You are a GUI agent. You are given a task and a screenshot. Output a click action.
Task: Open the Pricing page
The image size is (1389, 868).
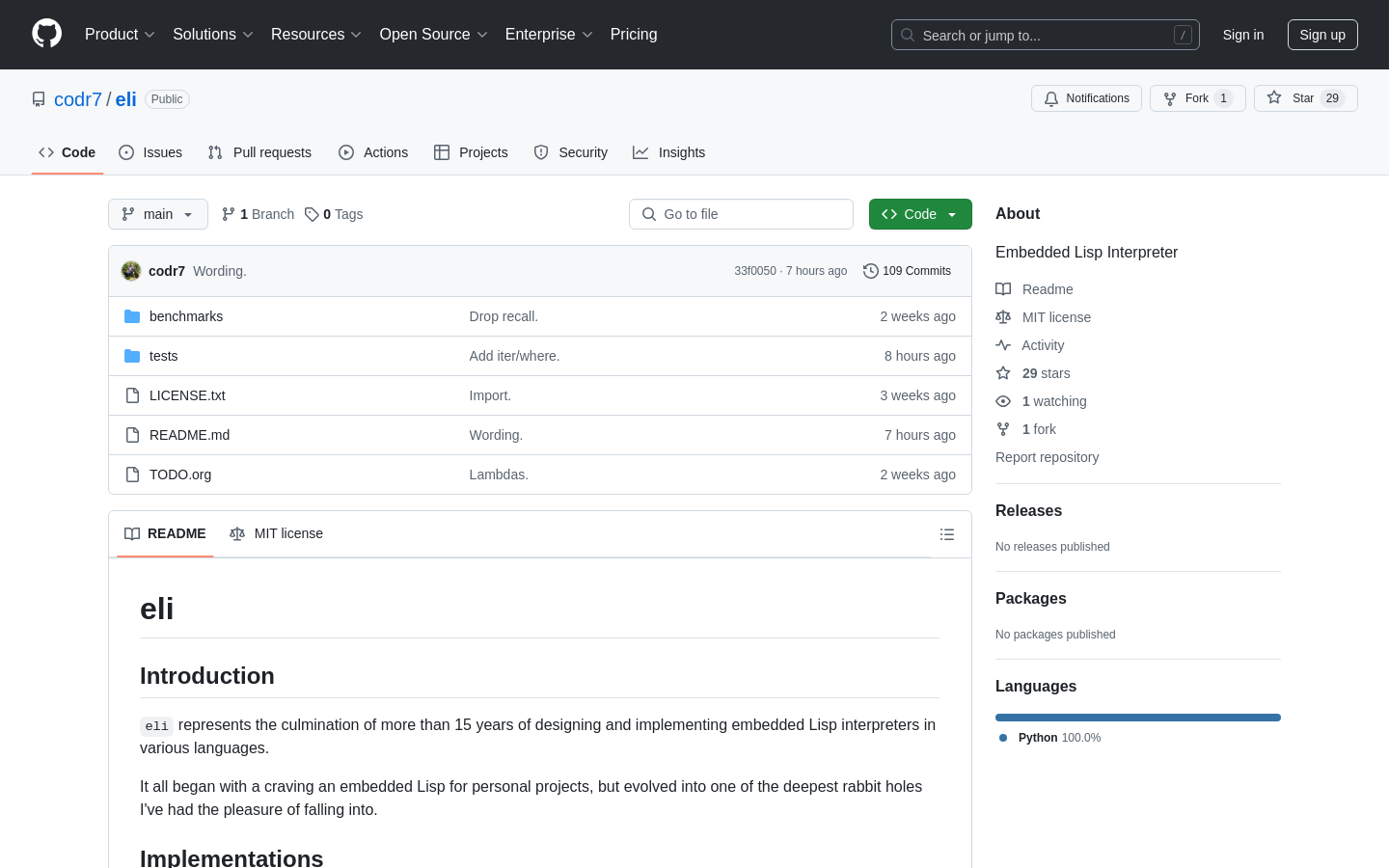point(634,35)
